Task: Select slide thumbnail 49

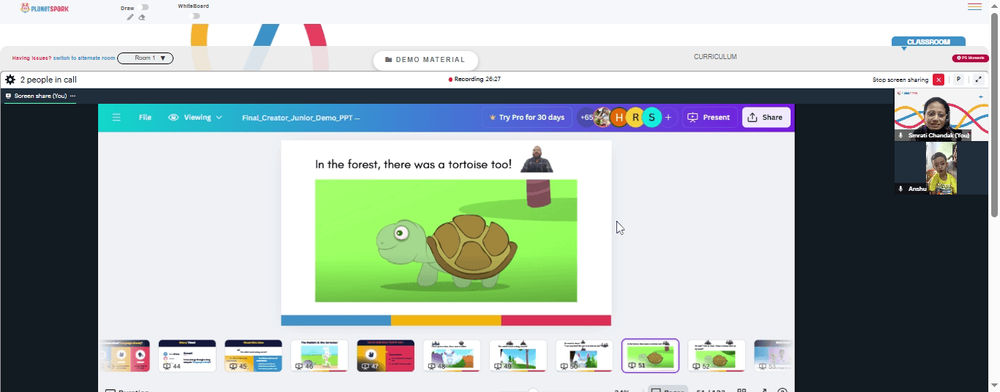Action: [x=518, y=356]
